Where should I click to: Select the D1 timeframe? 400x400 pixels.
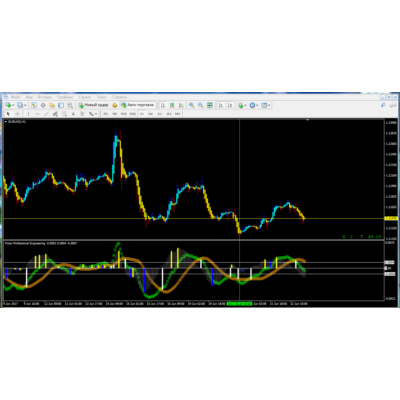160,114
